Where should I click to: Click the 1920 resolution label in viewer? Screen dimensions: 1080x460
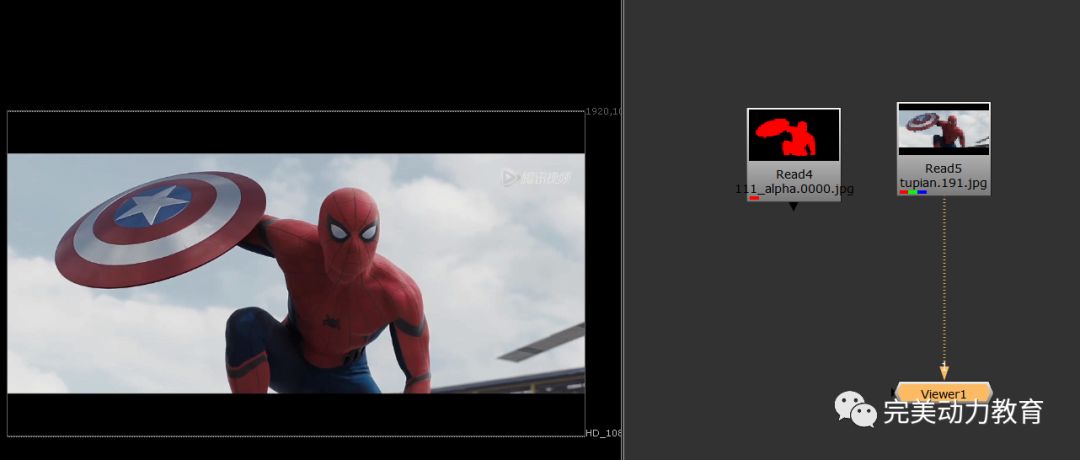603,111
